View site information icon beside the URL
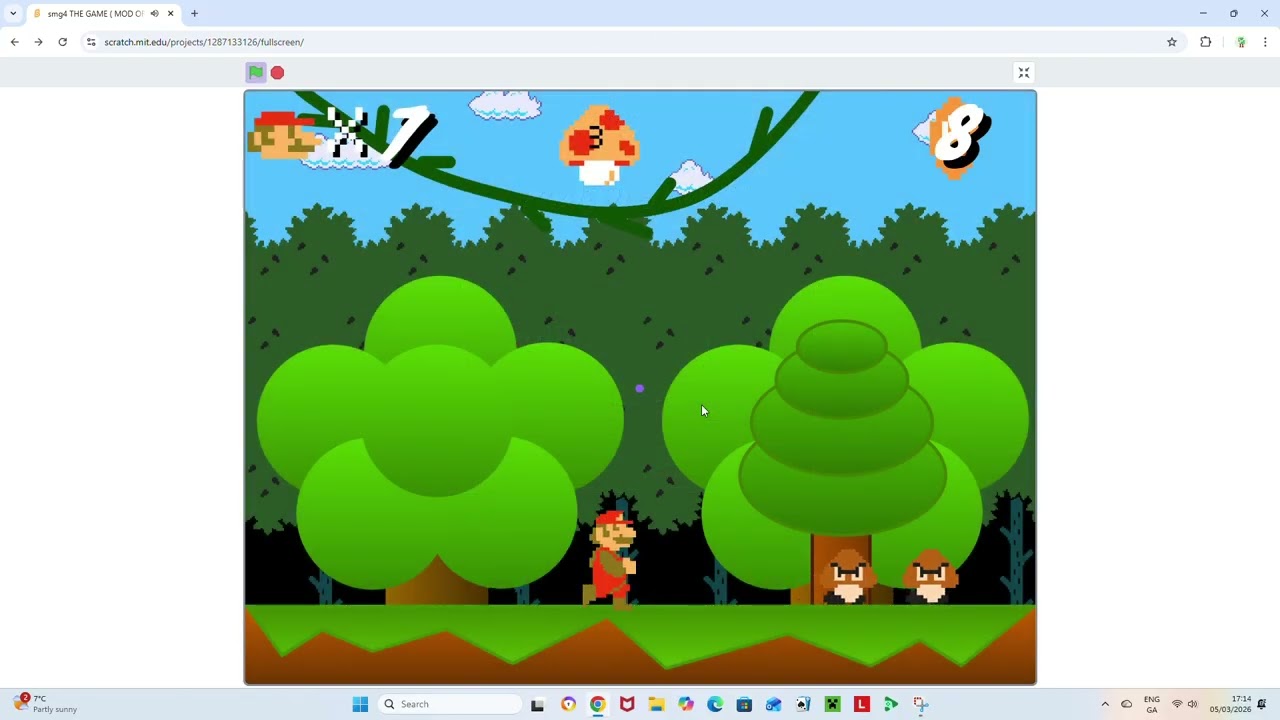The height and width of the screenshot is (720, 1280). 91,42
